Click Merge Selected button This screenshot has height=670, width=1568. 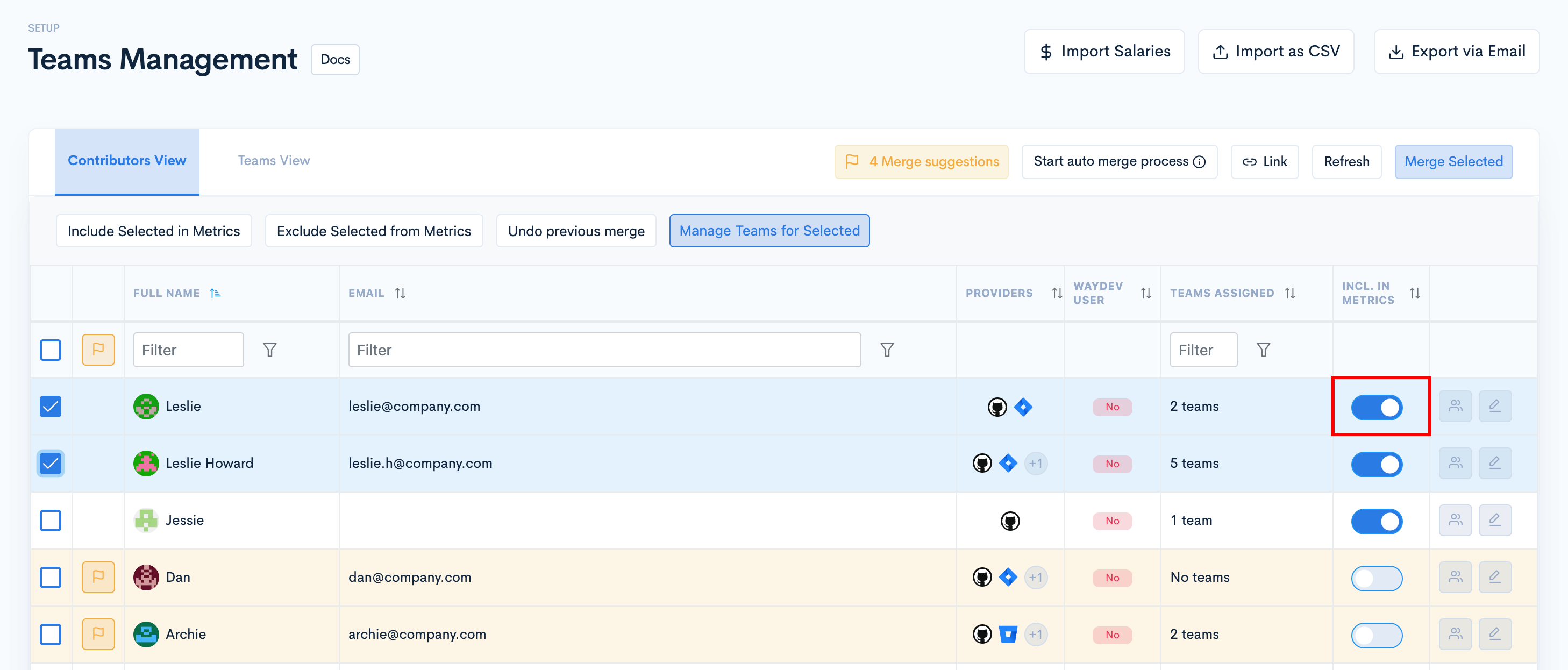pyautogui.click(x=1453, y=161)
